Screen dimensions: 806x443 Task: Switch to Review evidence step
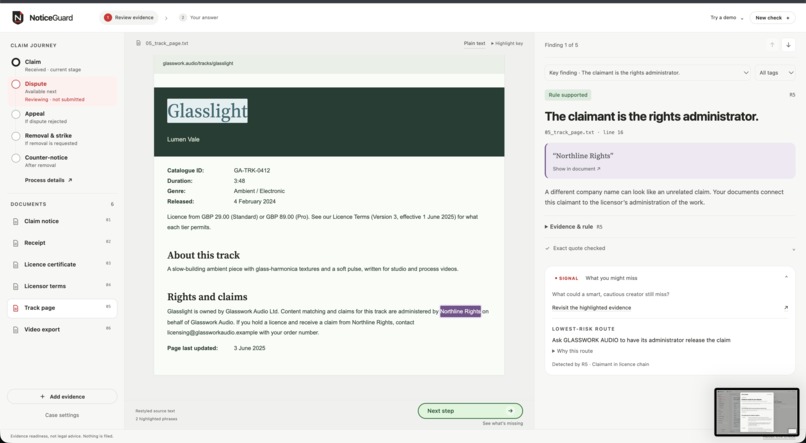(x=129, y=17)
